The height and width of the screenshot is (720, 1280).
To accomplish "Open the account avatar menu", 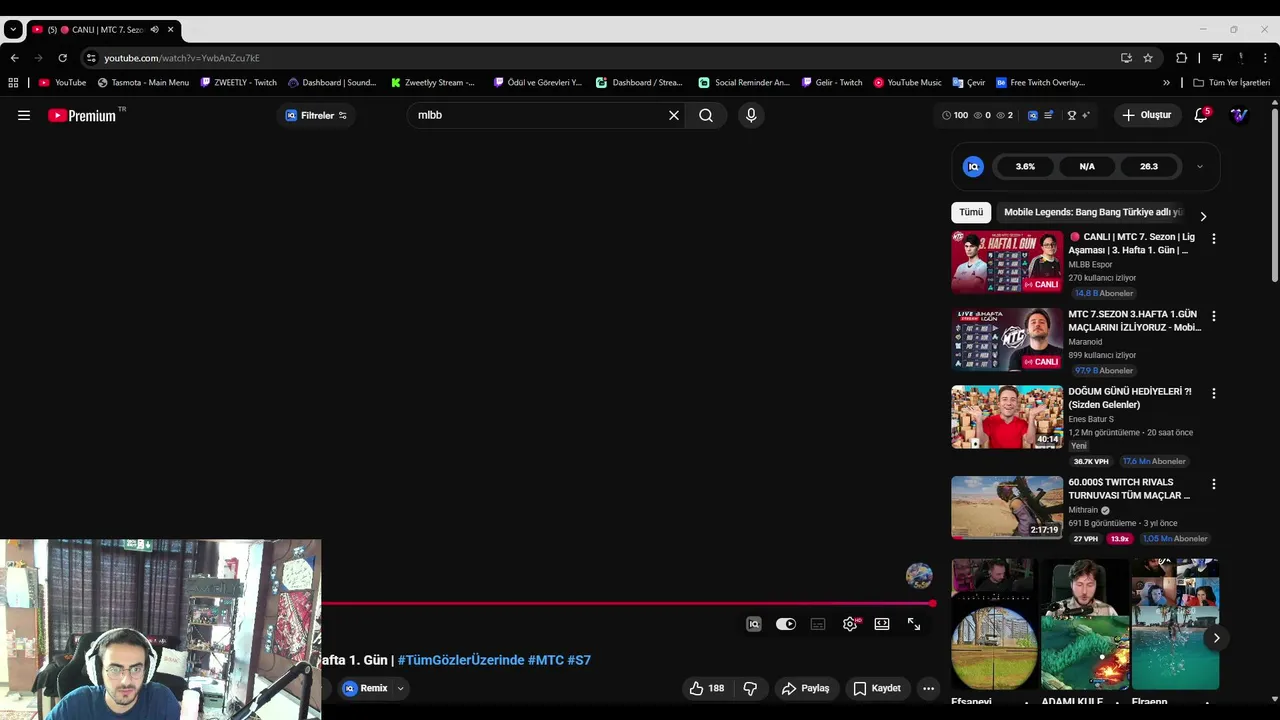I will (1239, 115).
